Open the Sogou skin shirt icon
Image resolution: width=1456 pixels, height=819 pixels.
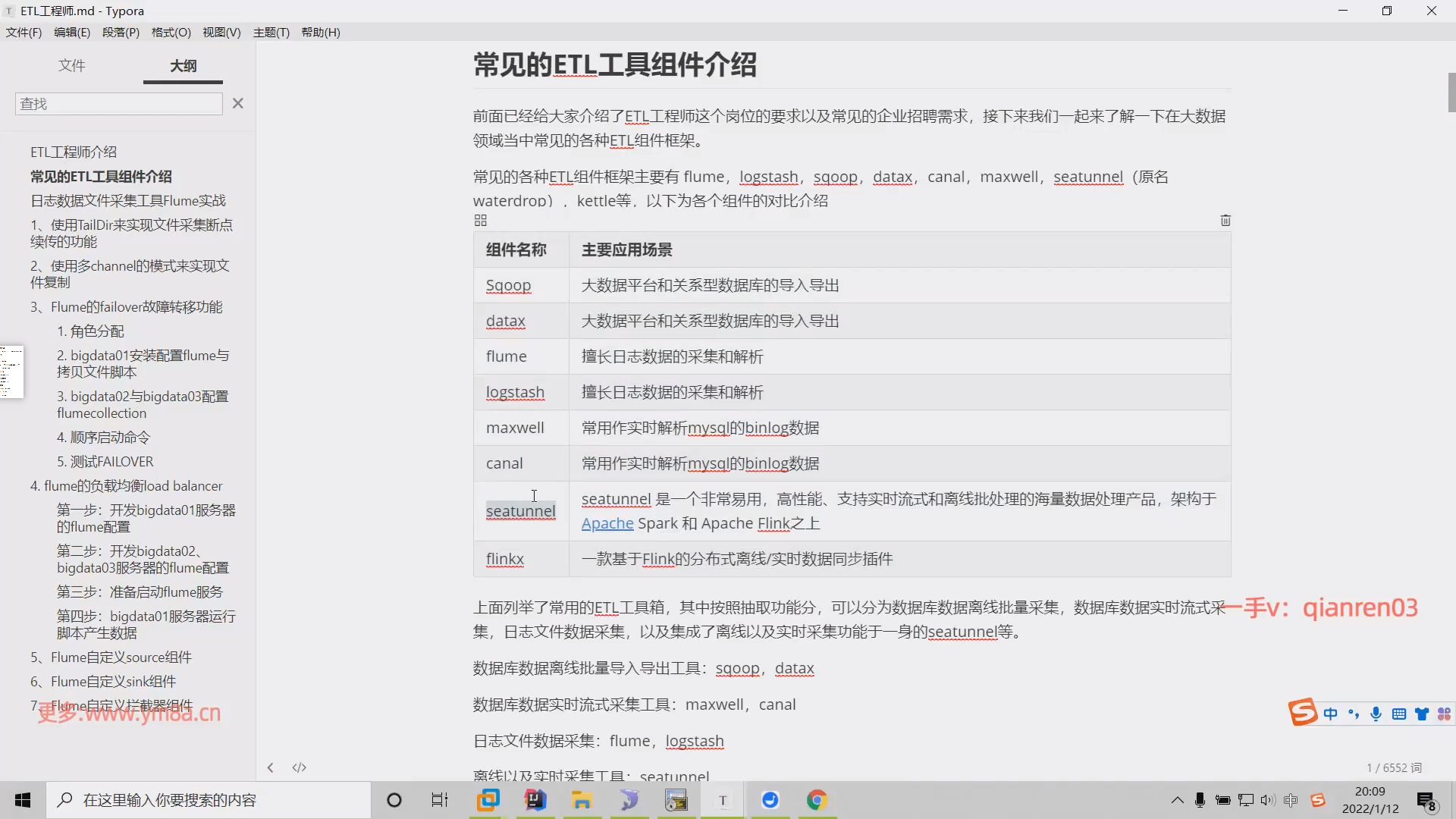click(x=1422, y=714)
